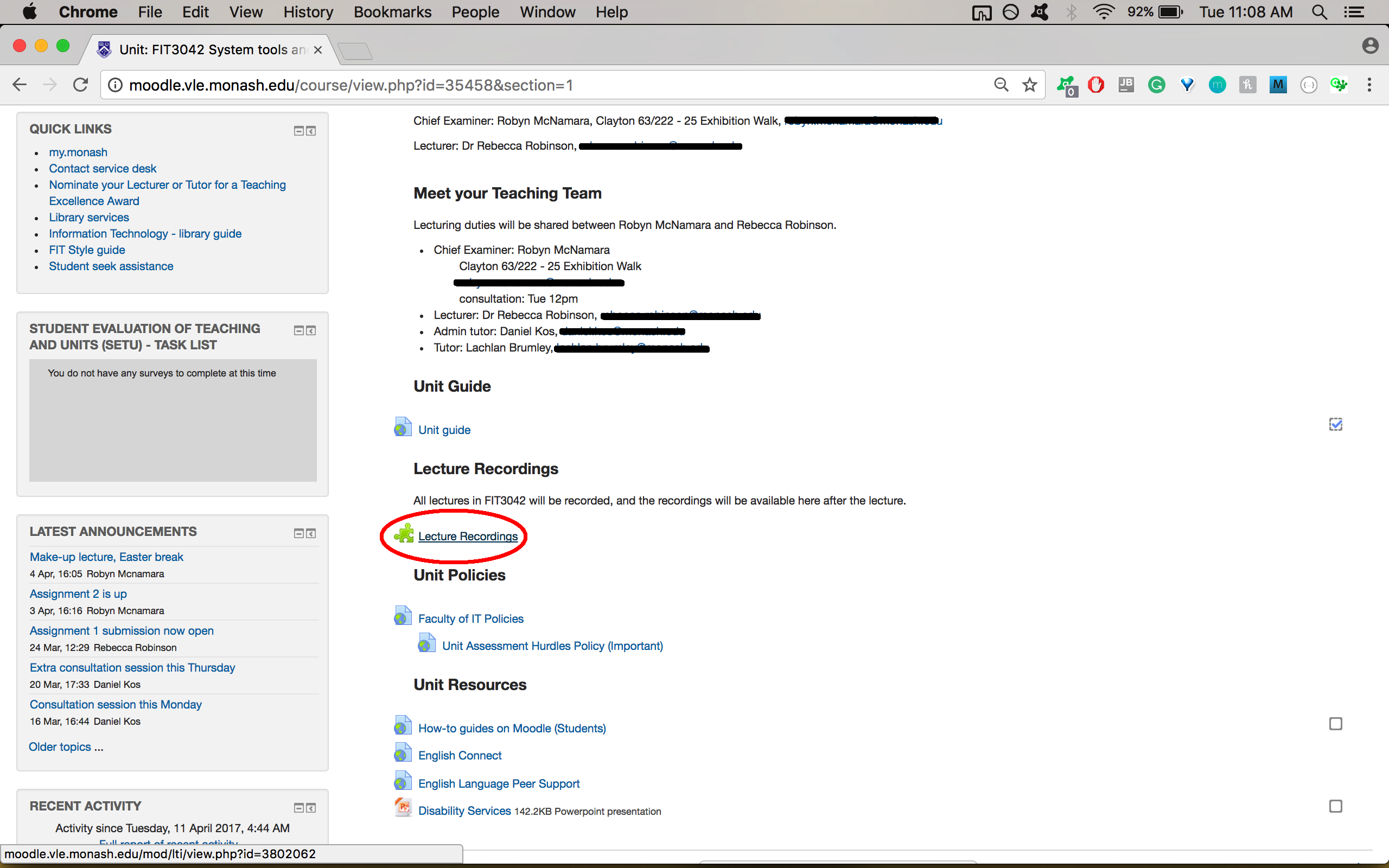
Task: Click the Unit guide page icon
Action: (403, 427)
